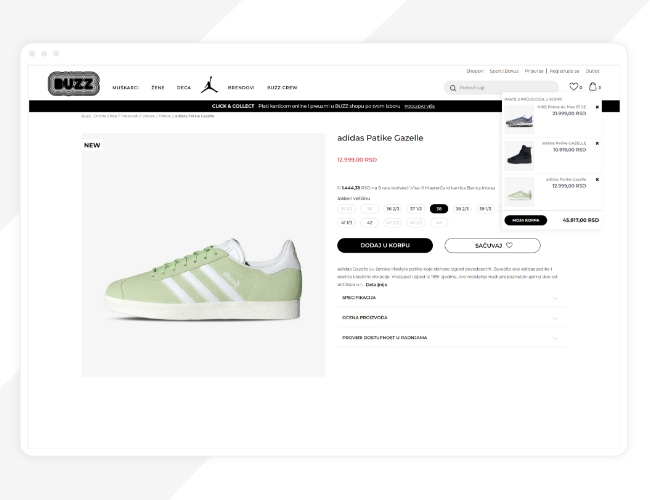
Task: Open BUZZ CREW menu
Action: pyautogui.click(x=282, y=87)
